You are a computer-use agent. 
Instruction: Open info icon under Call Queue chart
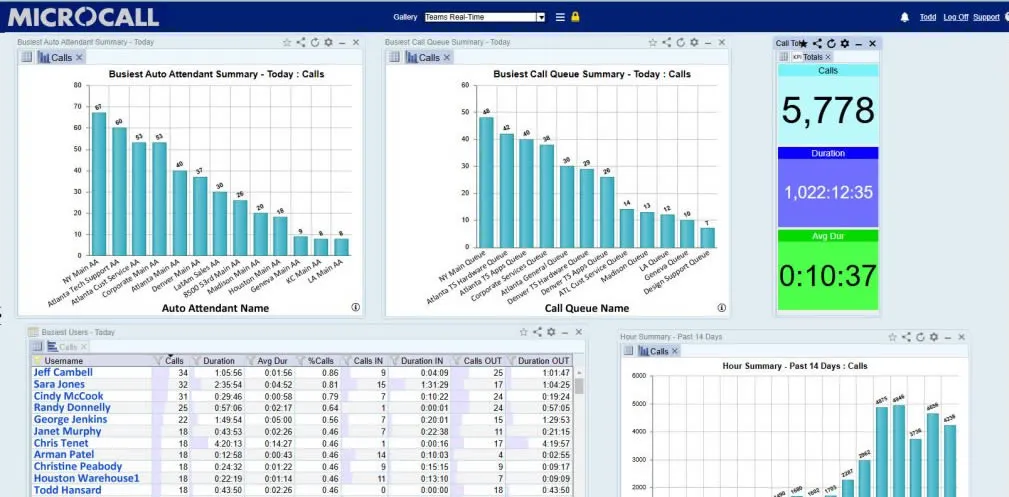pos(721,307)
